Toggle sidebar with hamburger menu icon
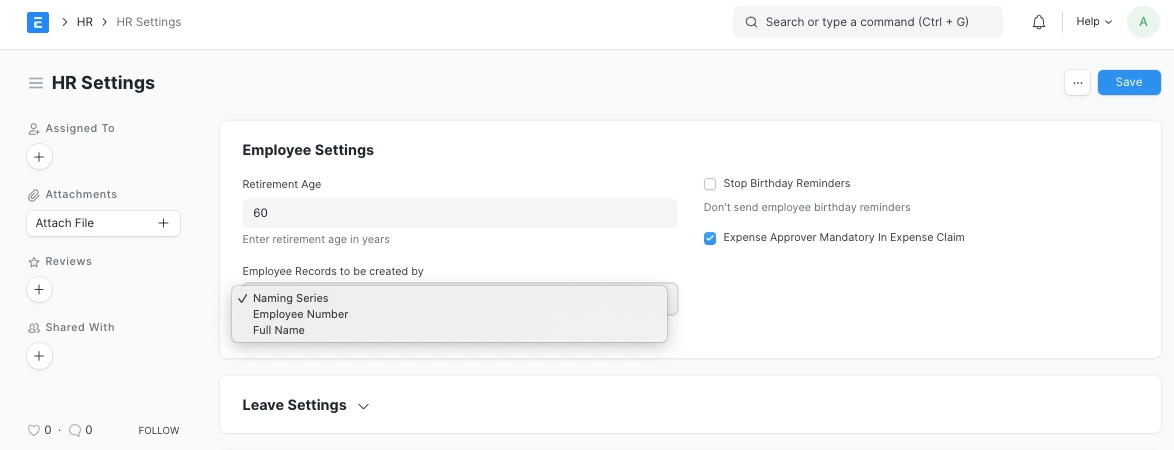The height and width of the screenshot is (450, 1174). [36, 83]
